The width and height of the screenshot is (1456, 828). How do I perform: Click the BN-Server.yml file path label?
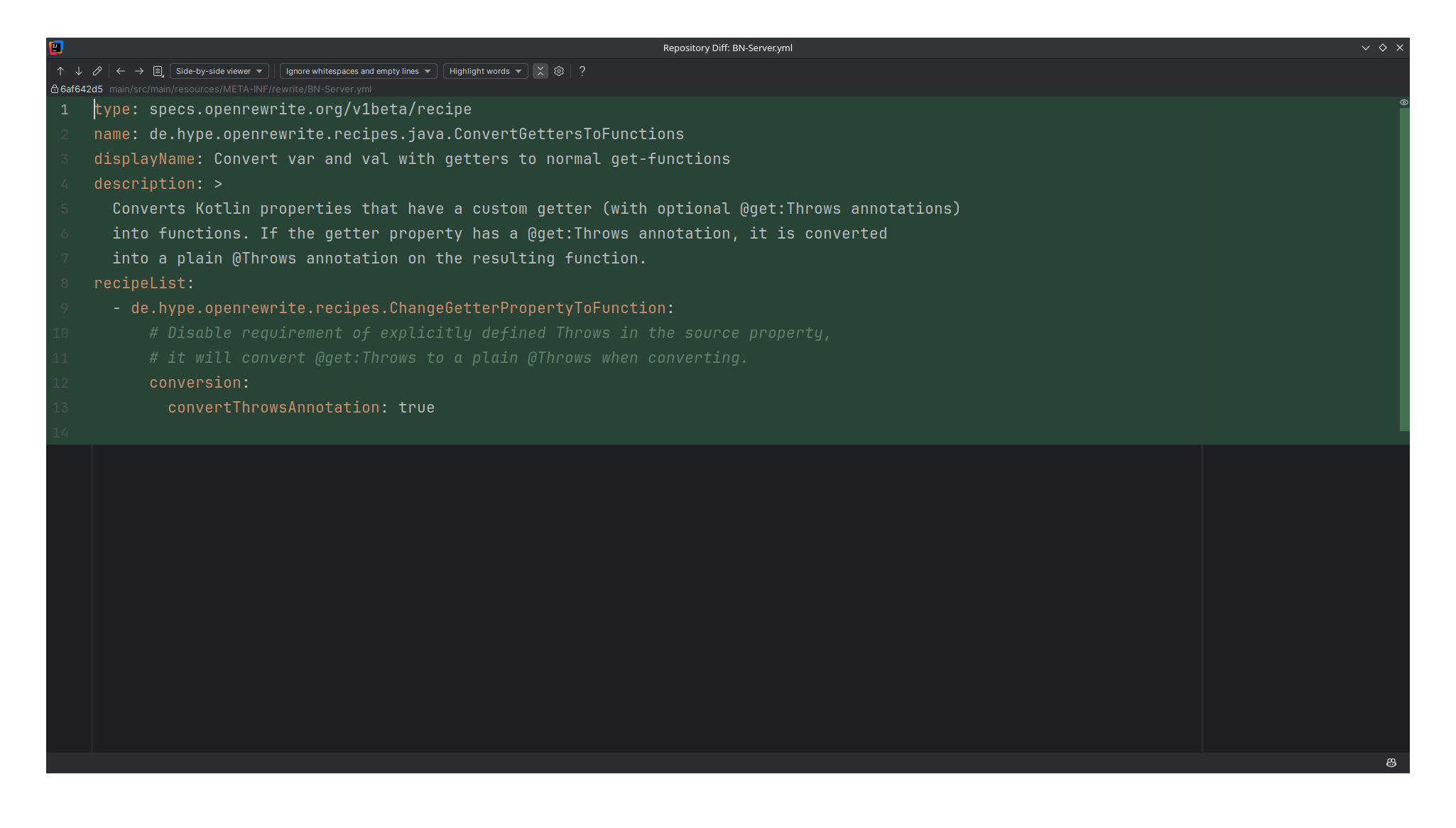coord(240,89)
